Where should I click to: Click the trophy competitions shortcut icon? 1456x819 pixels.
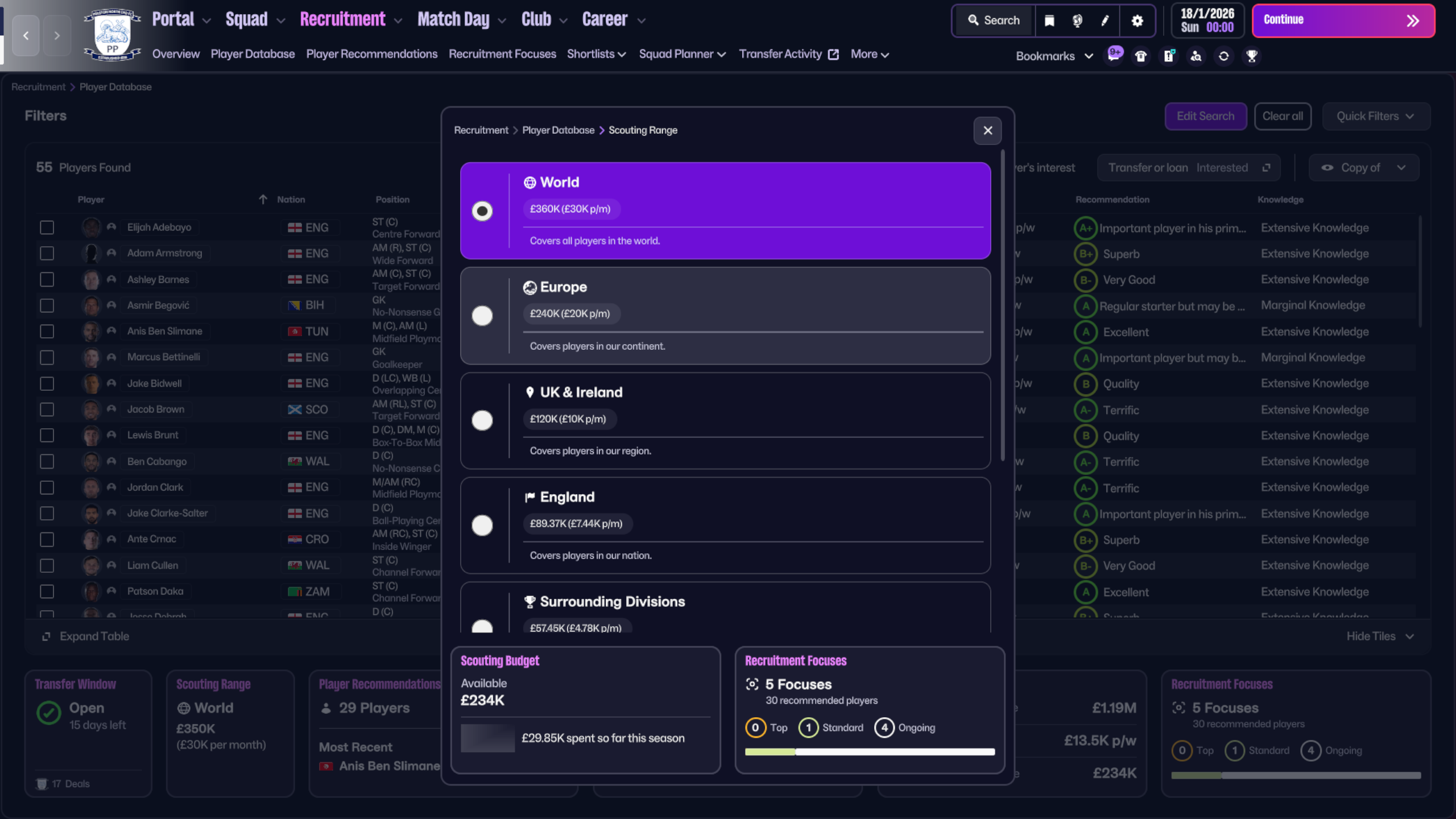pos(1251,56)
